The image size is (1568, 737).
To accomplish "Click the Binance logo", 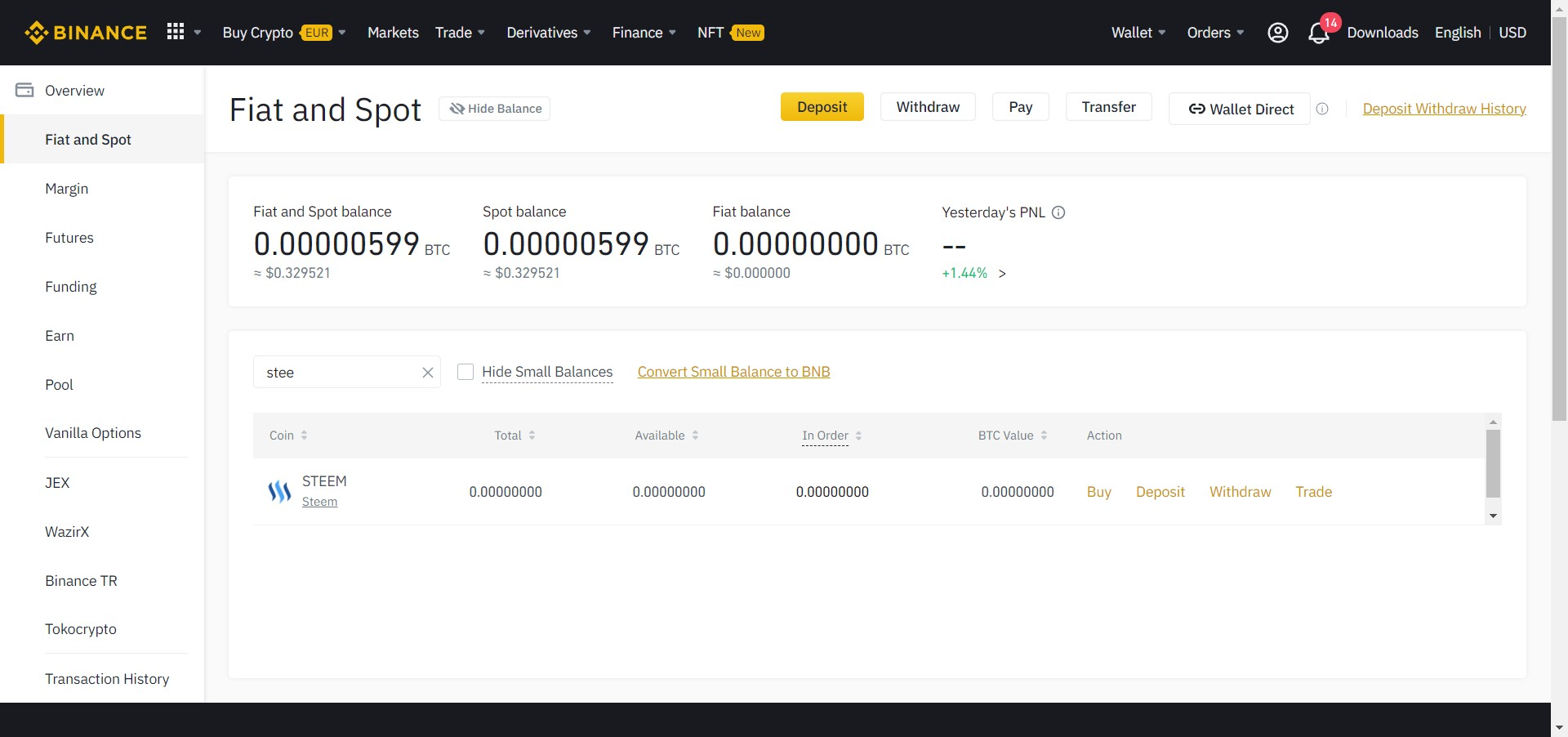I will [86, 33].
